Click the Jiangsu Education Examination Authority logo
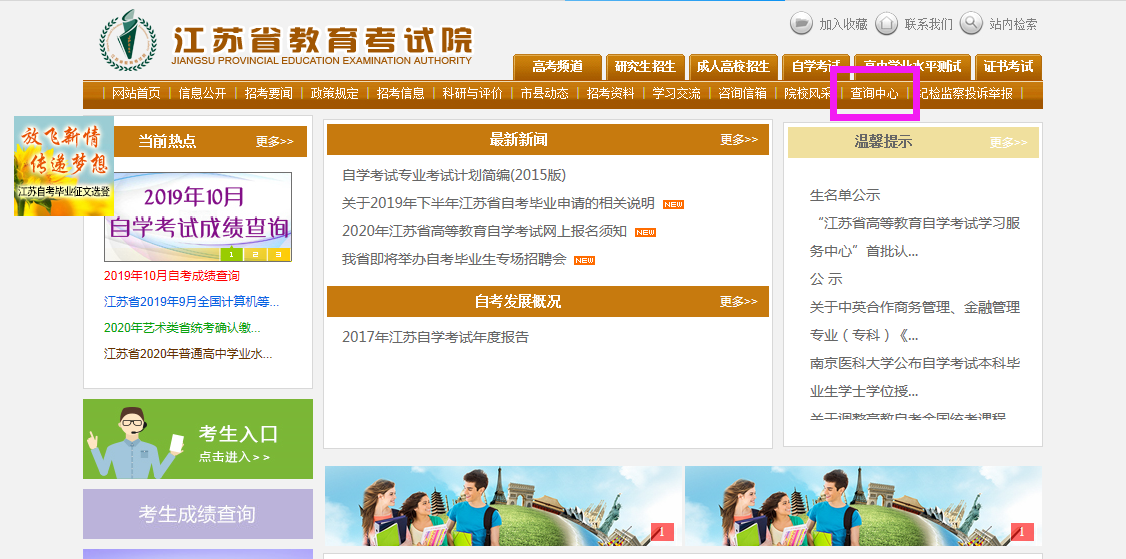Screen dimensions: 1126x559 (x=128, y=40)
